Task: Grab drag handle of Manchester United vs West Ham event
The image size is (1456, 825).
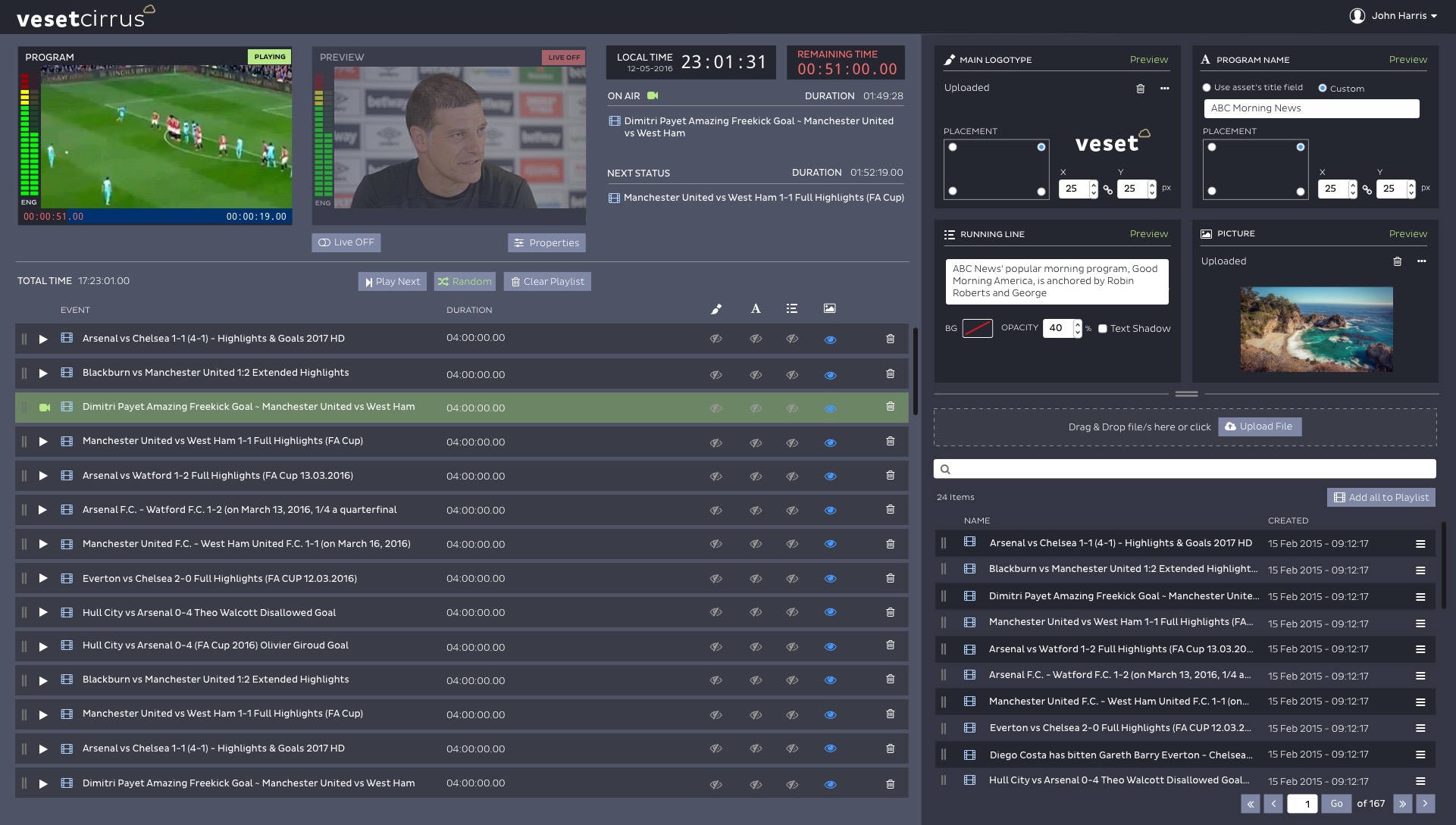Action: tap(23, 442)
